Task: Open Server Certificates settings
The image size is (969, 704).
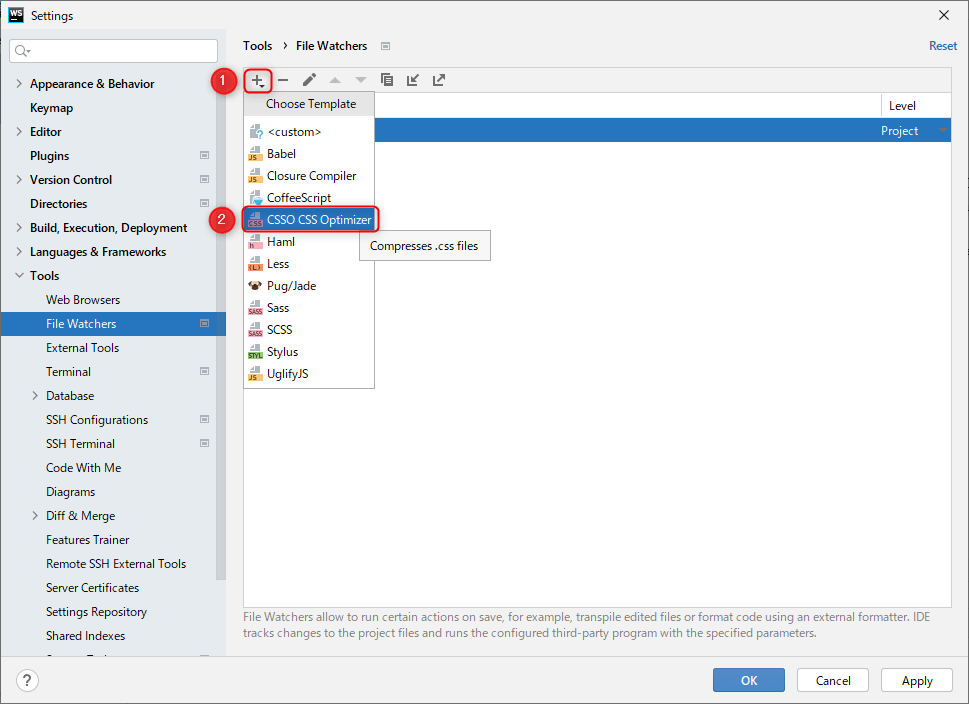Action: click(93, 588)
